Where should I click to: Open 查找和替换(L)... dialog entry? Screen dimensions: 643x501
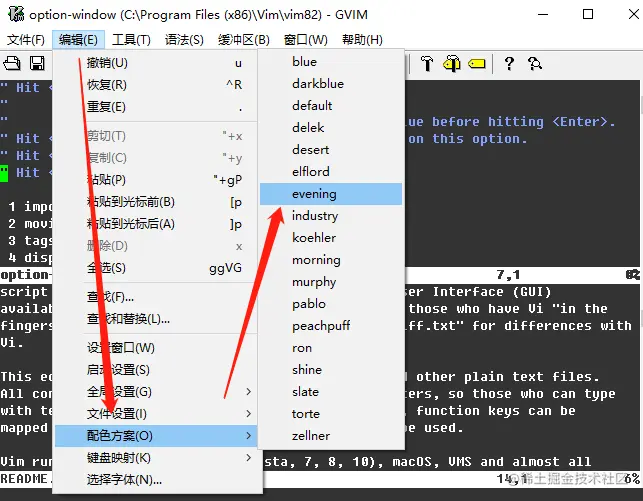coord(156,319)
